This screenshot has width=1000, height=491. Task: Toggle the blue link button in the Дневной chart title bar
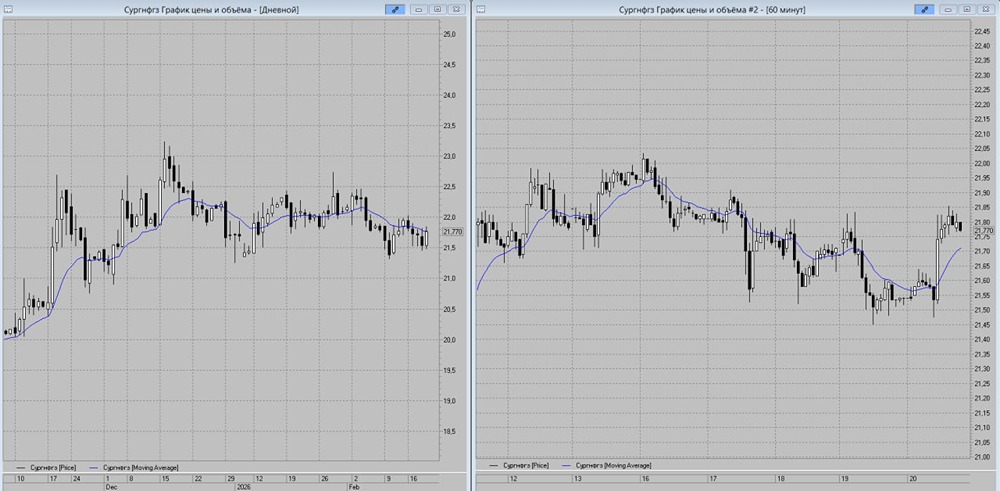pos(395,10)
